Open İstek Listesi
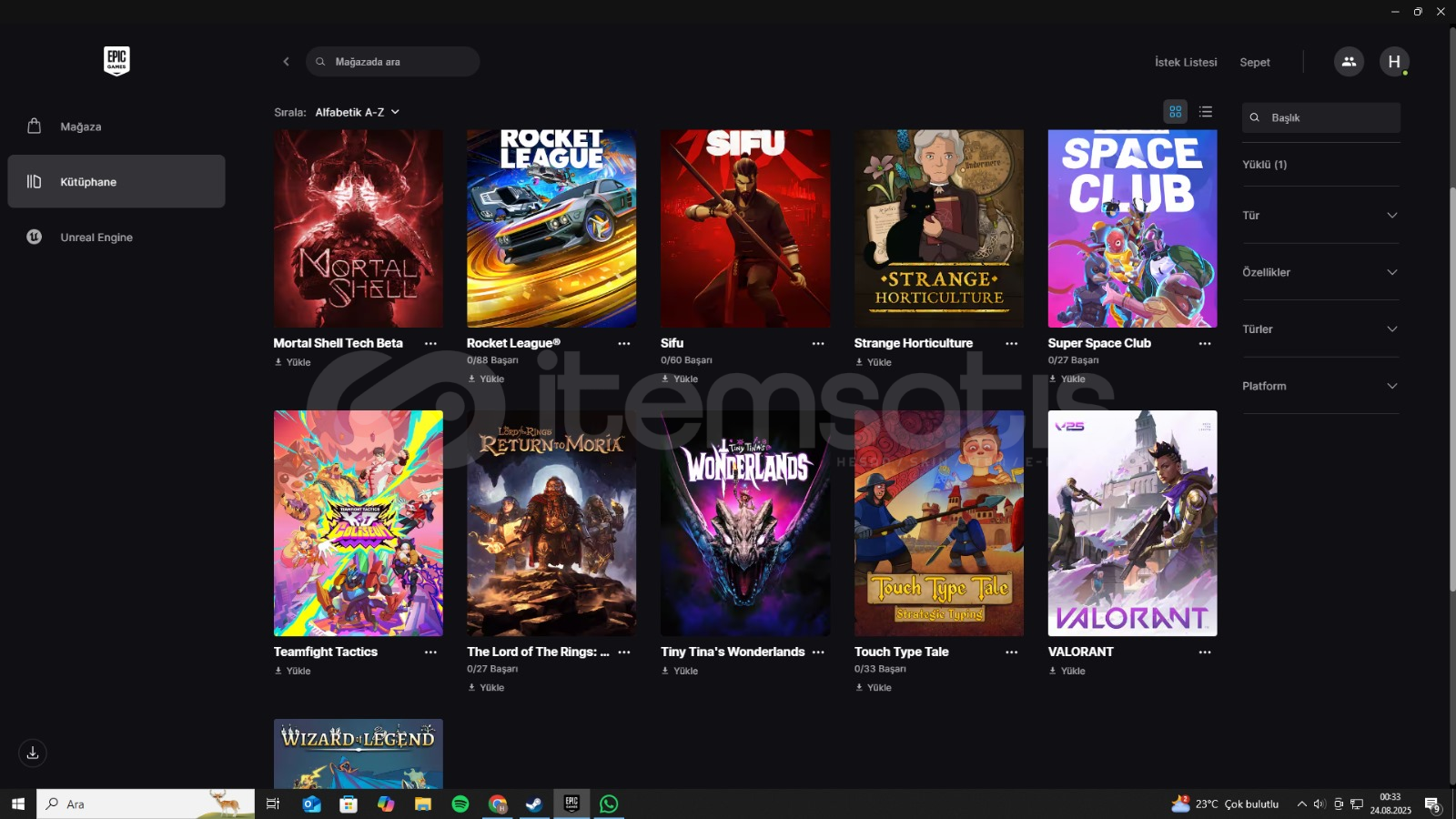This screenshot has width=1456, height=819. tap(1186, 62)
